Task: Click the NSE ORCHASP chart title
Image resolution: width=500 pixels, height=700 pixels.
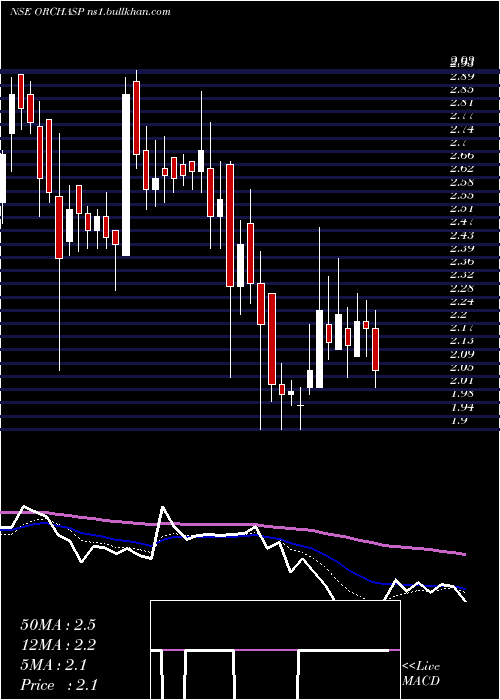Action: [x=90, y=12]
